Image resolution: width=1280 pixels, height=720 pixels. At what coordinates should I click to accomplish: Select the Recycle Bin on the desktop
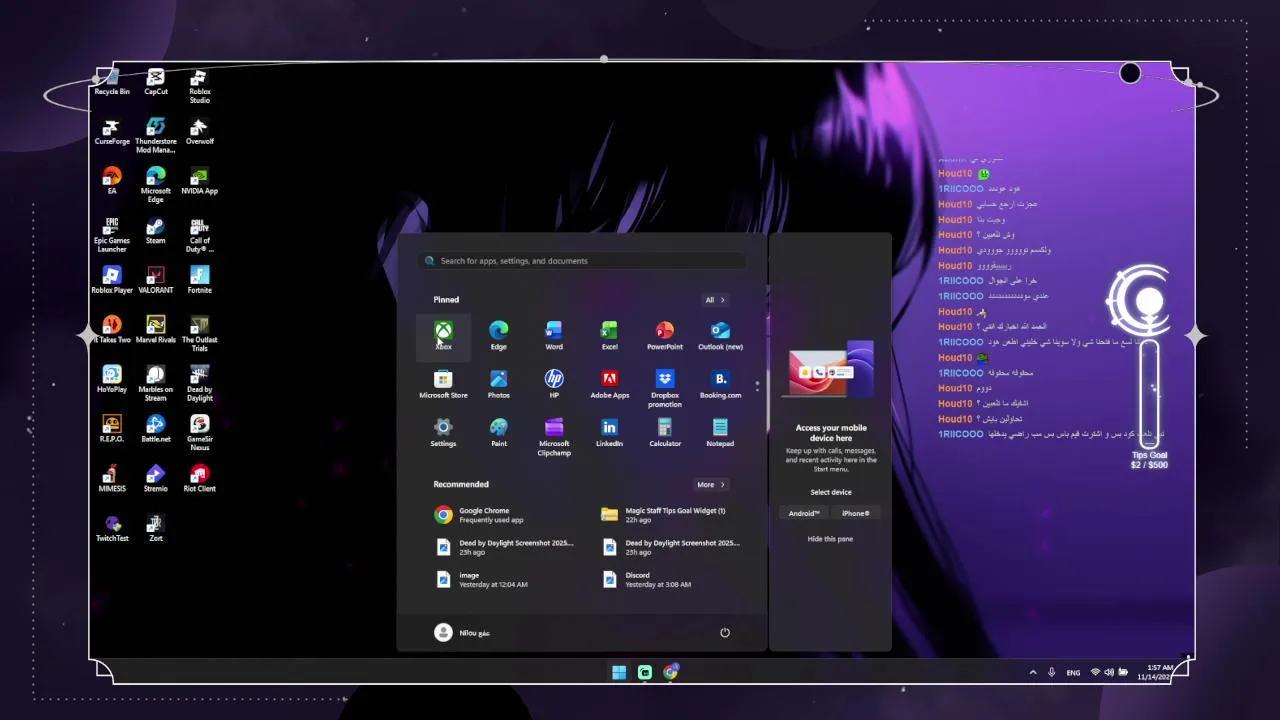[x=112, y=82]
